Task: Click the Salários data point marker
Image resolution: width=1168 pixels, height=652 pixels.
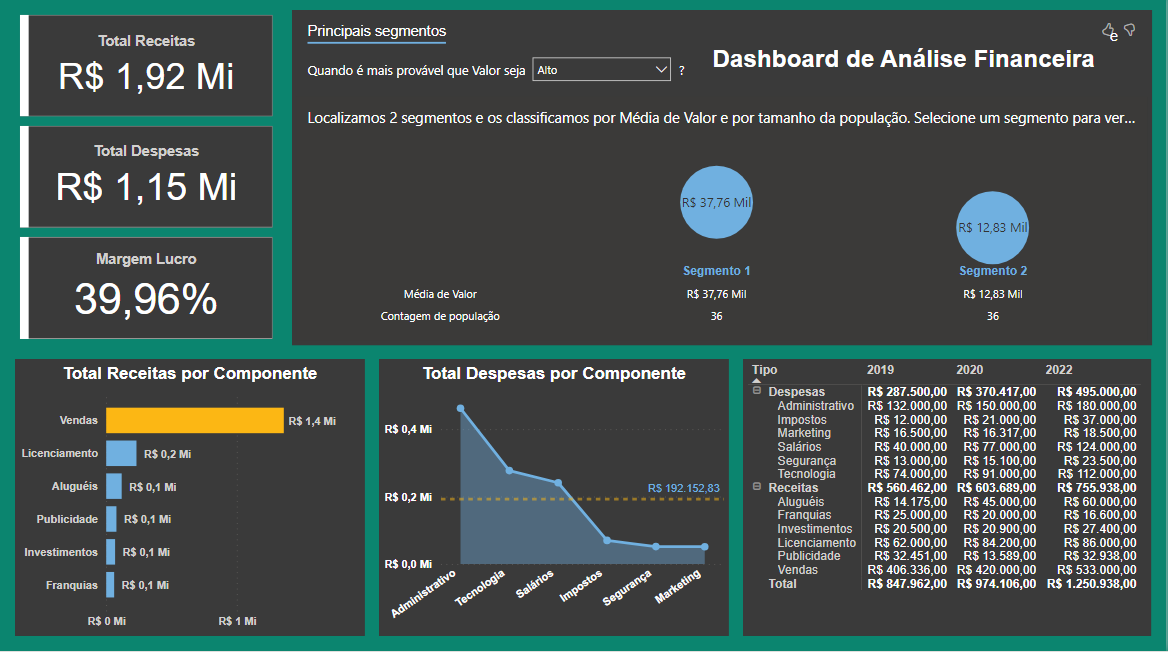Action: coord(558,483)
